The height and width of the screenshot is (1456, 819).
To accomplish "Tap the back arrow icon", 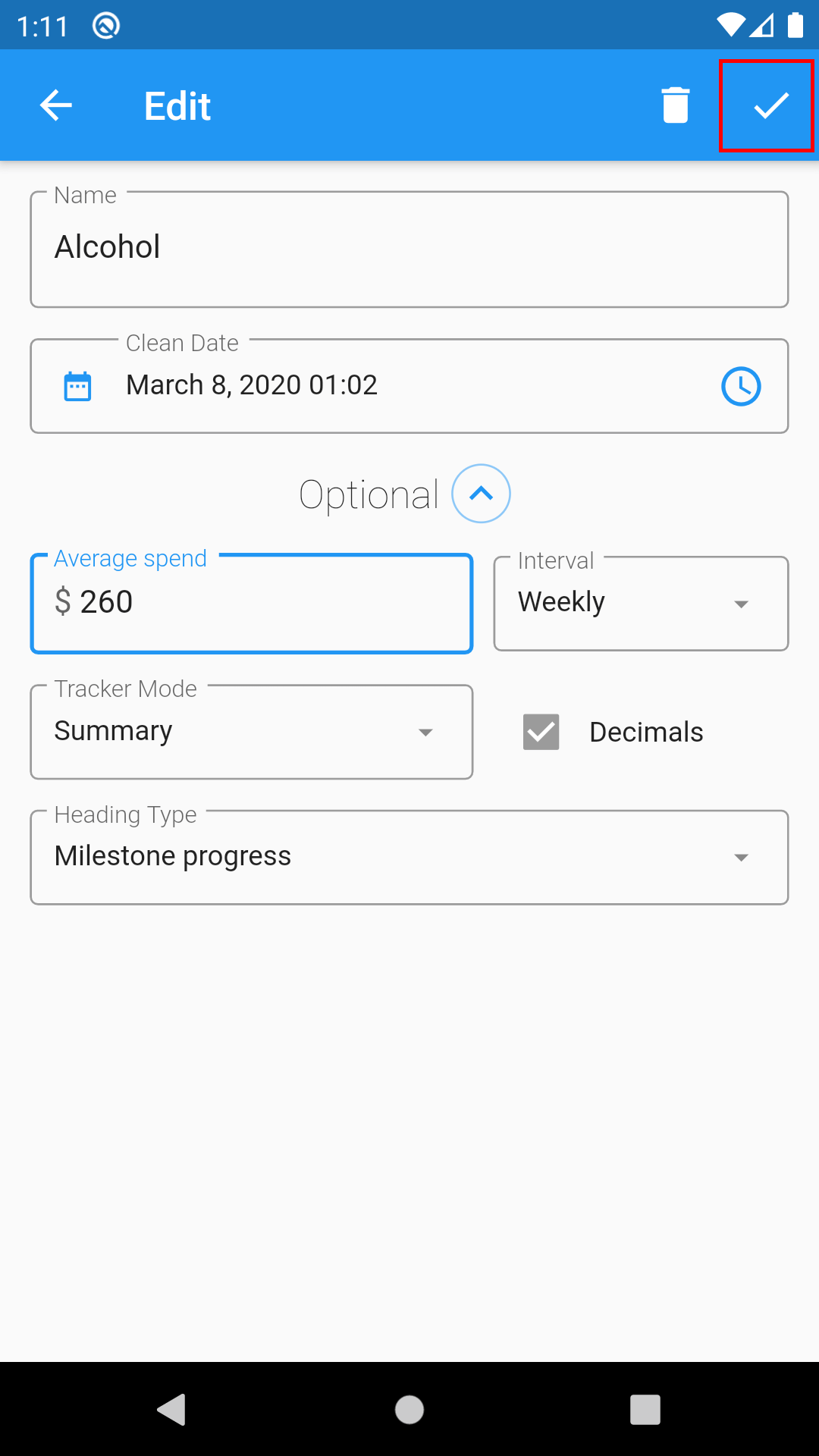I will [55, 105].
